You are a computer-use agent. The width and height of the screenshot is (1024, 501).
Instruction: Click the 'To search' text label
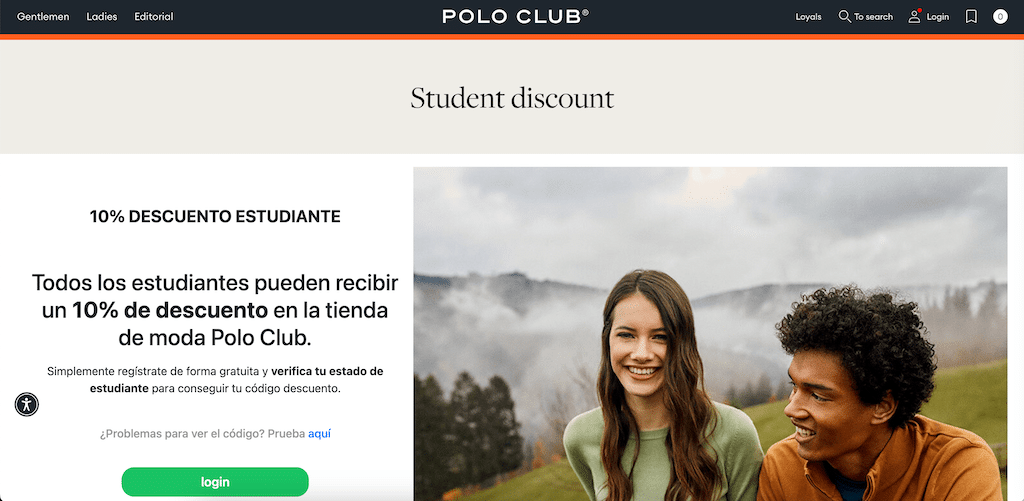(x=873, y=17)
